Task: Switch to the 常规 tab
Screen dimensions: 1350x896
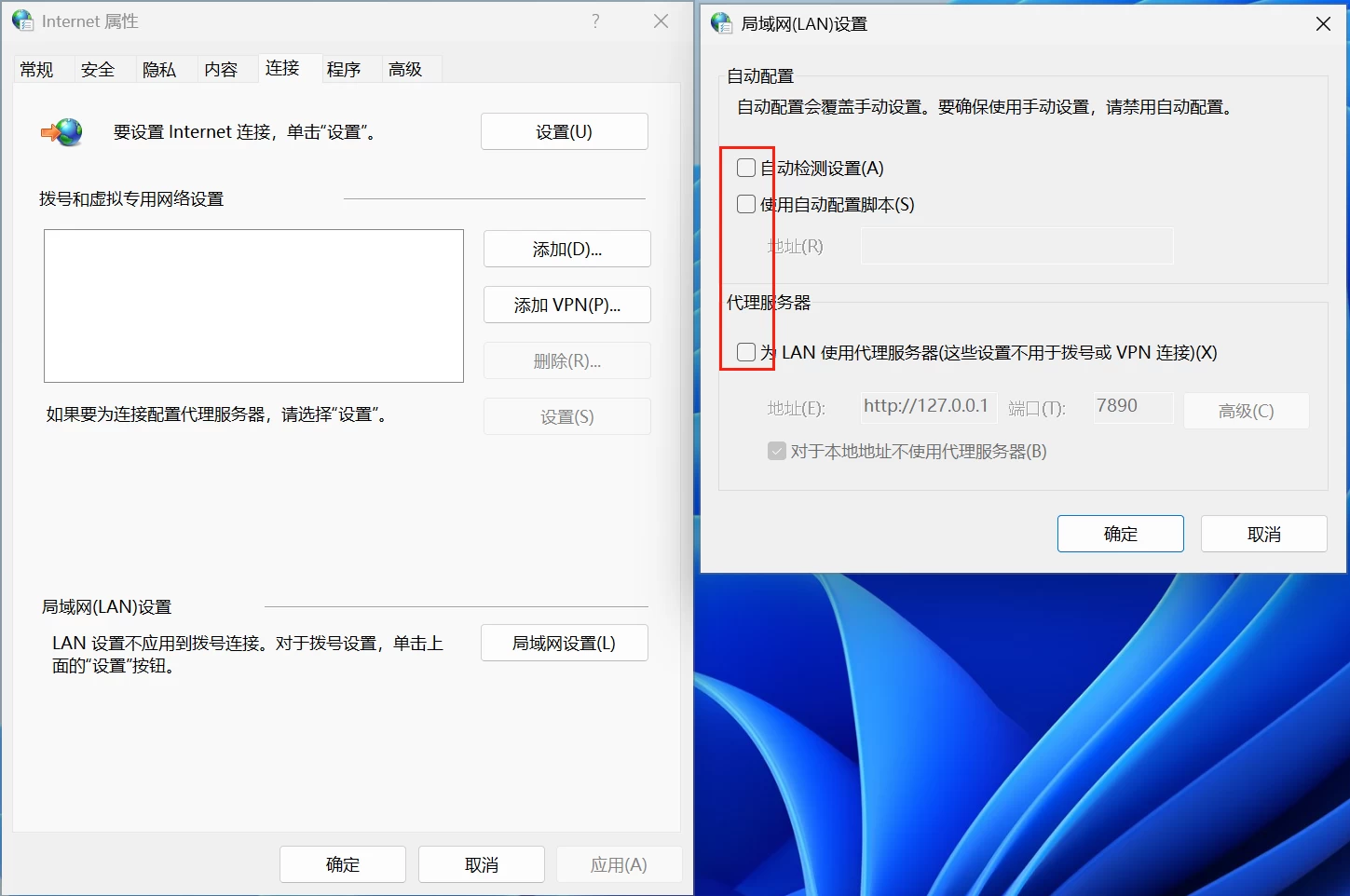Action: [37, 68]
